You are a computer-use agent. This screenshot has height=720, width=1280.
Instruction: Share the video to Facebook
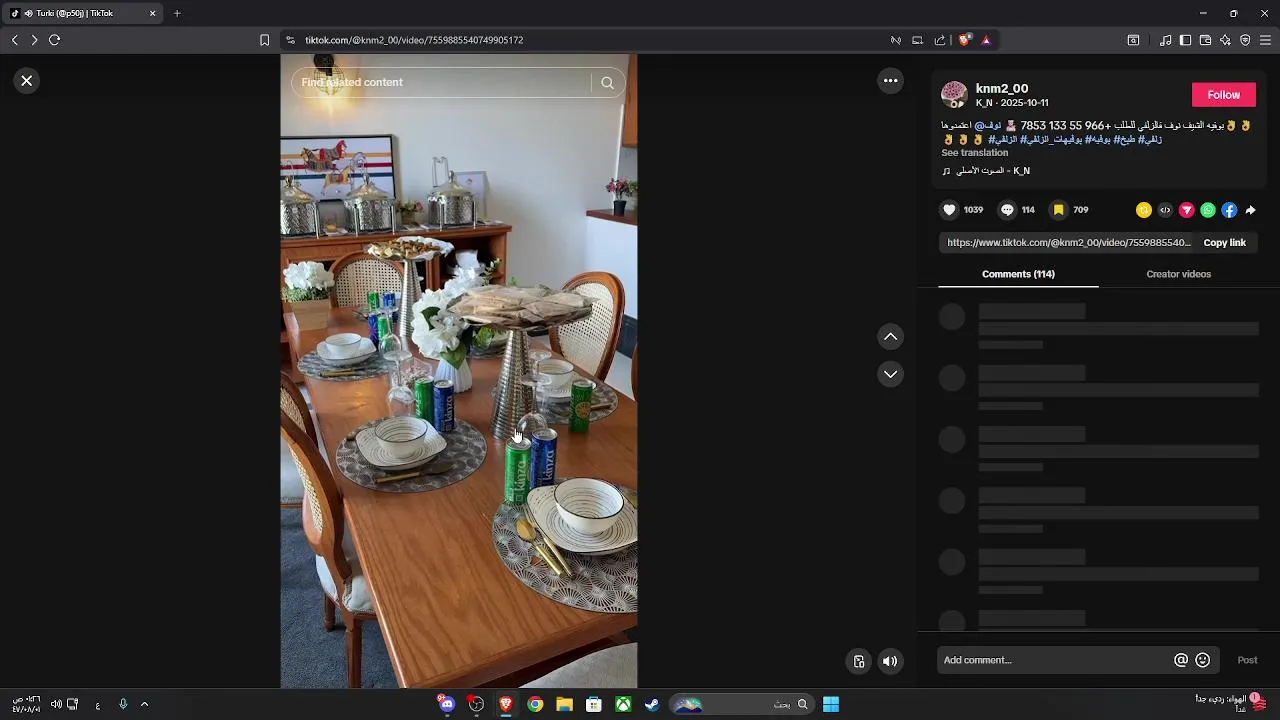pyautogui.click(x=1229, y=210)
